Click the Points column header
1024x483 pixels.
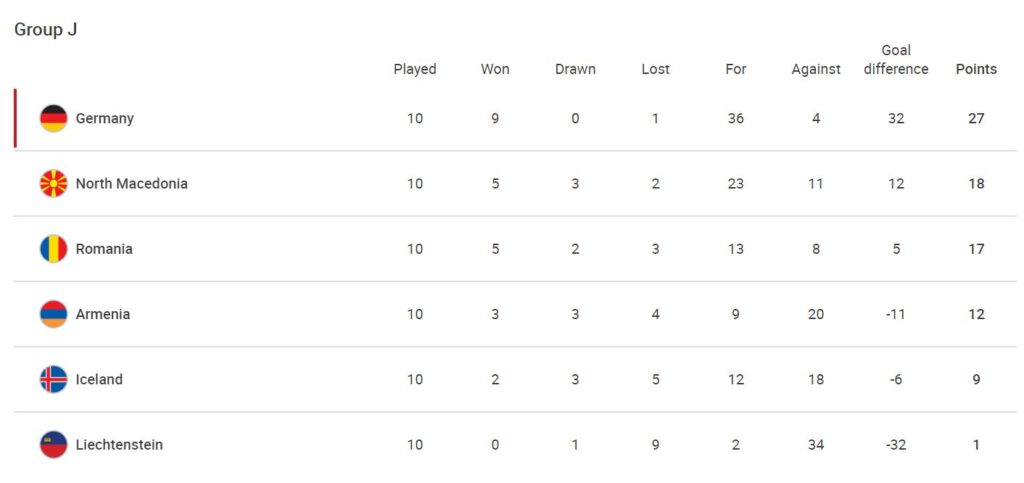point(976,69)
